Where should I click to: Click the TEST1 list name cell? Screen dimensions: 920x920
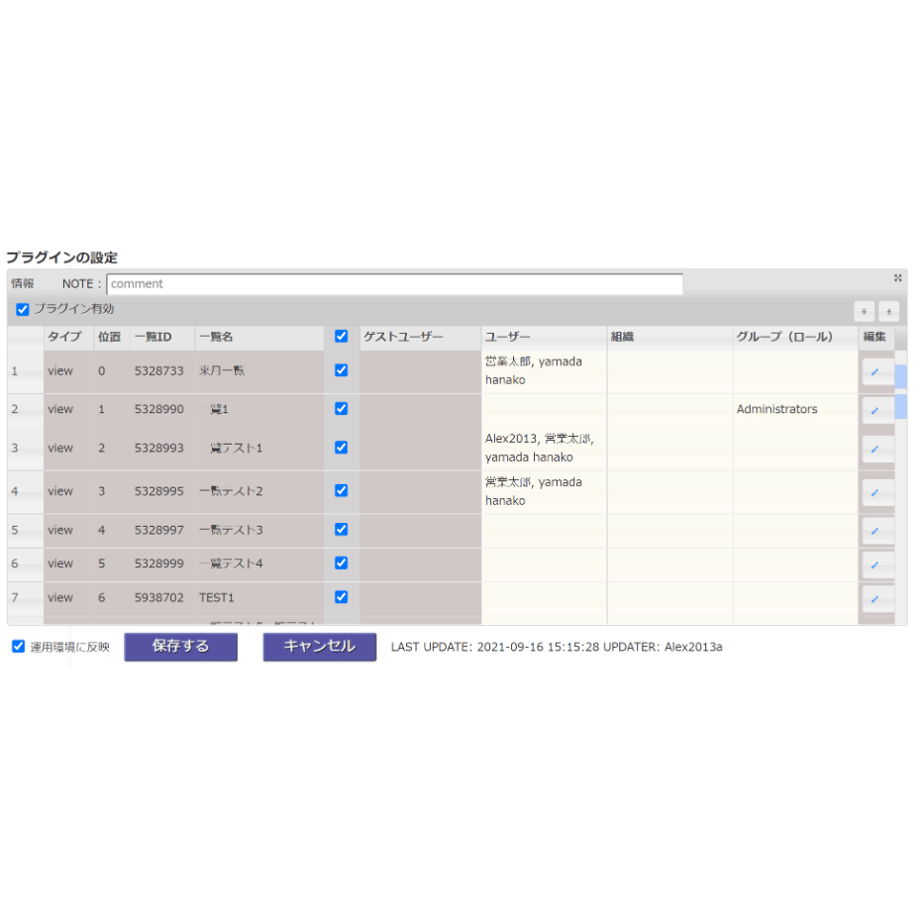point(259,597)
